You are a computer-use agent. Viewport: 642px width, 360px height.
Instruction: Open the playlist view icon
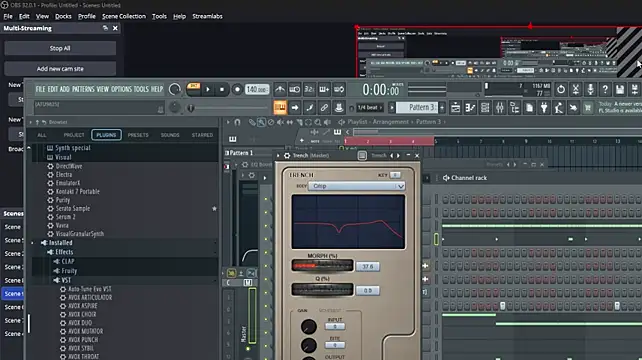pyautogui.click(x=455, y=108)
